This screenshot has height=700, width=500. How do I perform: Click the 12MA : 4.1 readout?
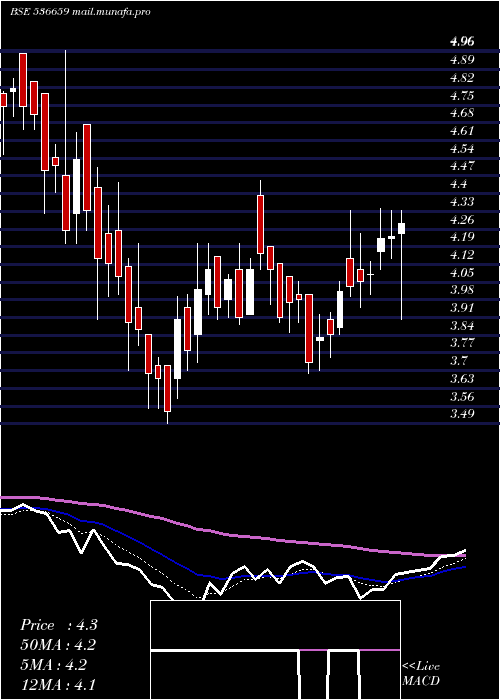point(58,684)
